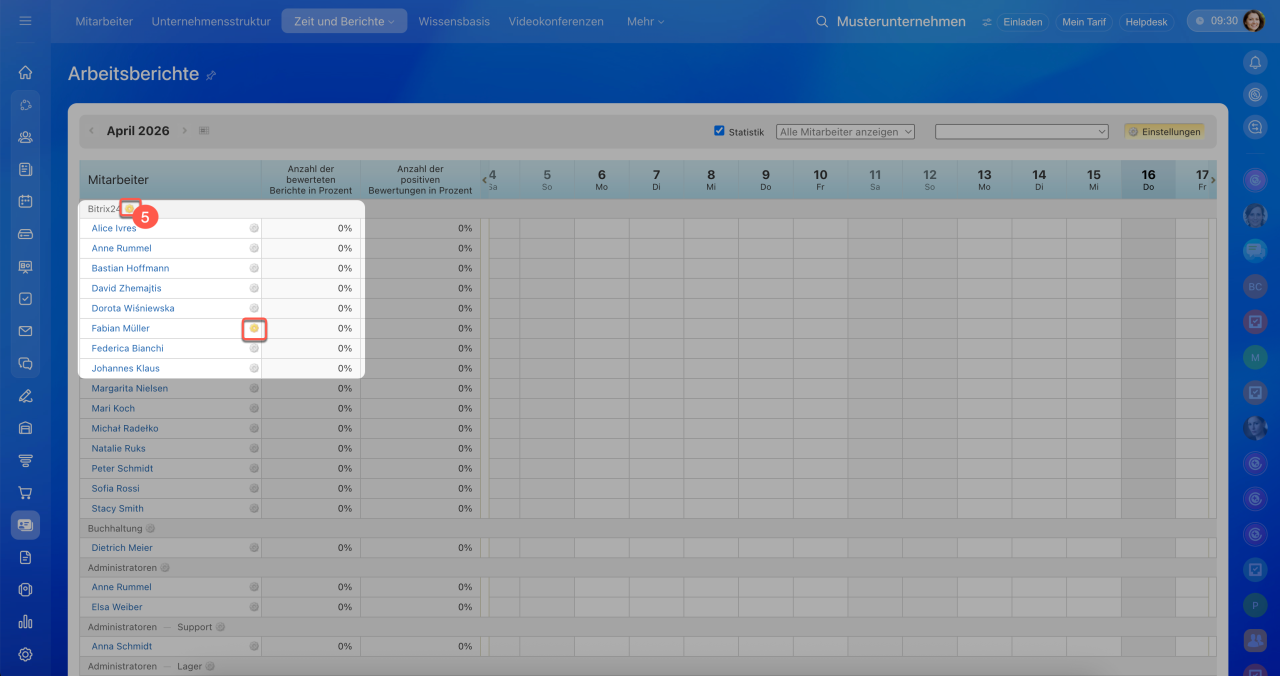Click the shopping cart icon in sidebar
This screenshot has height=676, width=1280.
point(26,492)
